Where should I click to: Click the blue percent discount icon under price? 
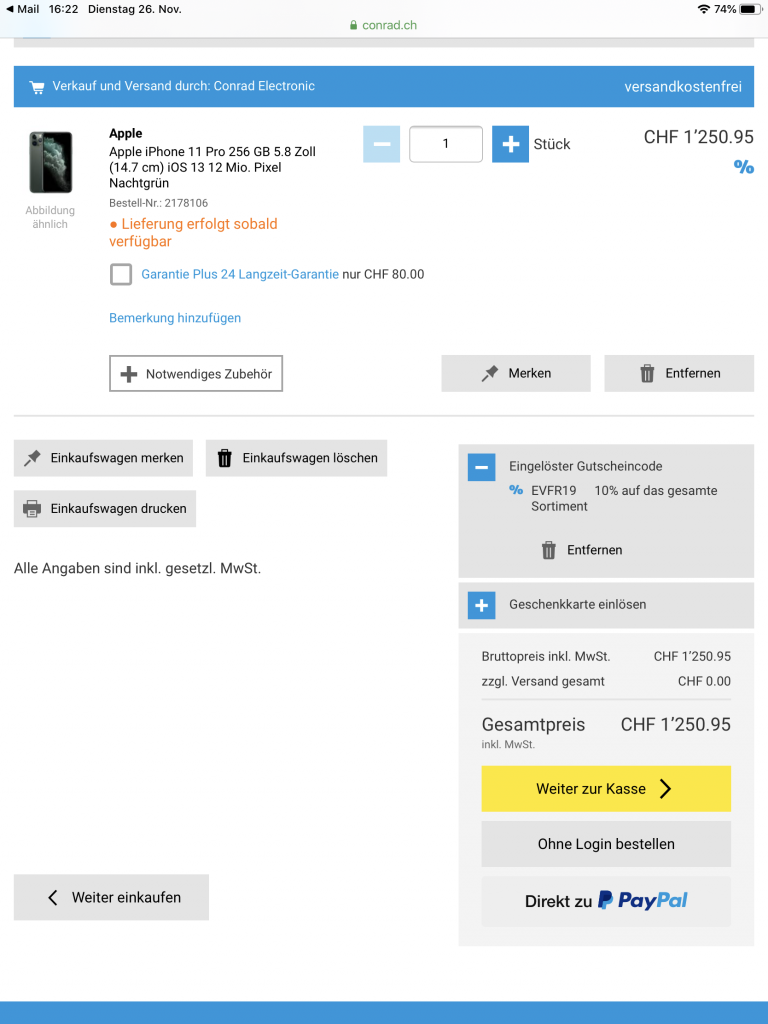pyautogui.click(x=743, y=167)
